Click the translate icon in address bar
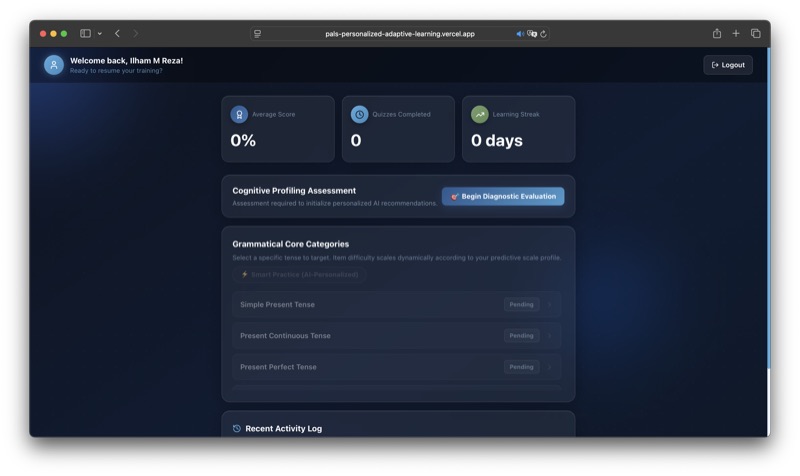Viewport: 800px width, 476px height. (x=532, y=34)
